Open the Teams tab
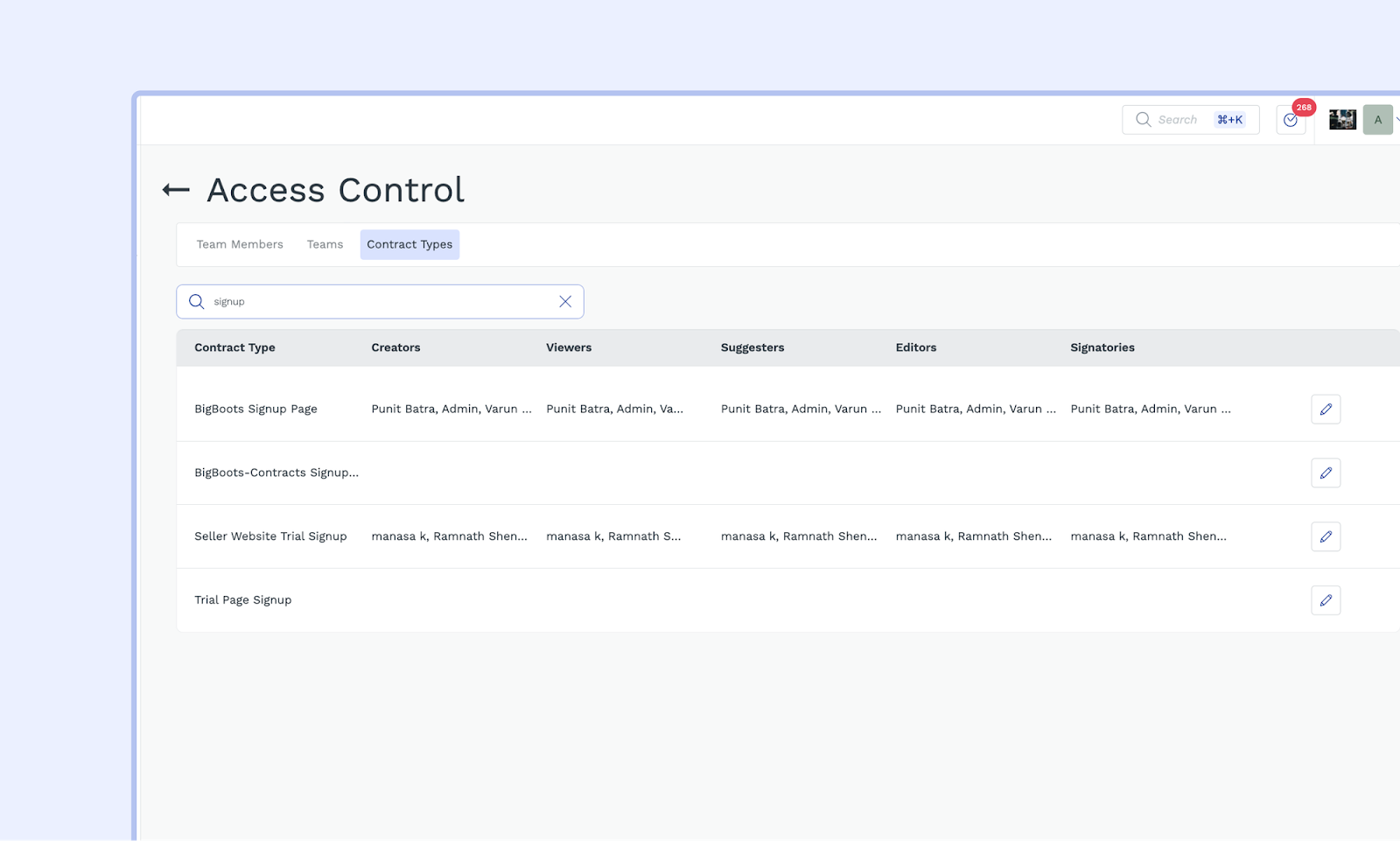 click(x=325, y=245)
